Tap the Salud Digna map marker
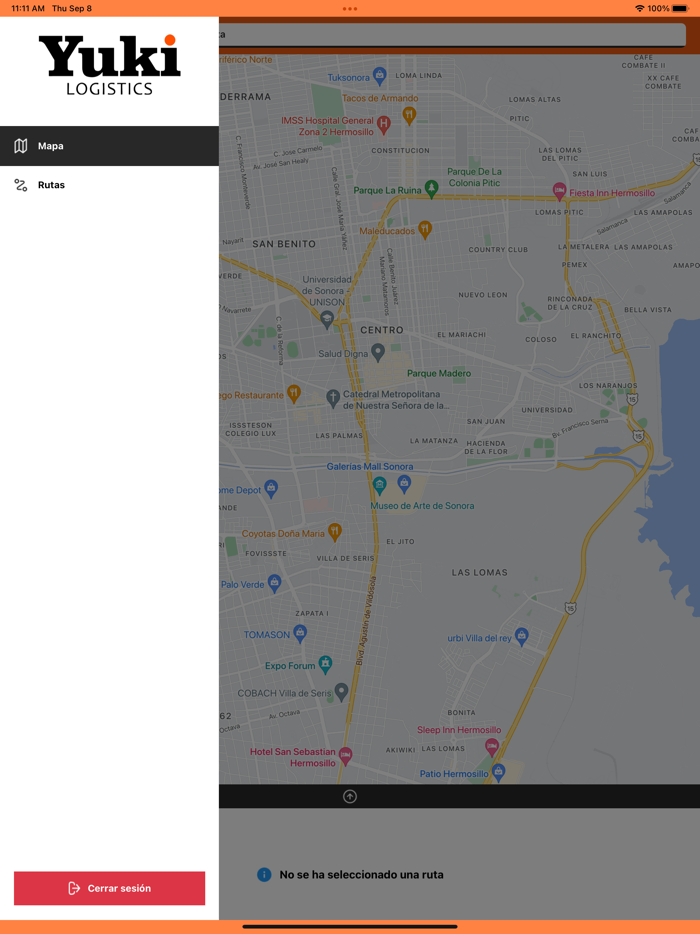Viewport: 700px width, 934px height. pos(377,352)
